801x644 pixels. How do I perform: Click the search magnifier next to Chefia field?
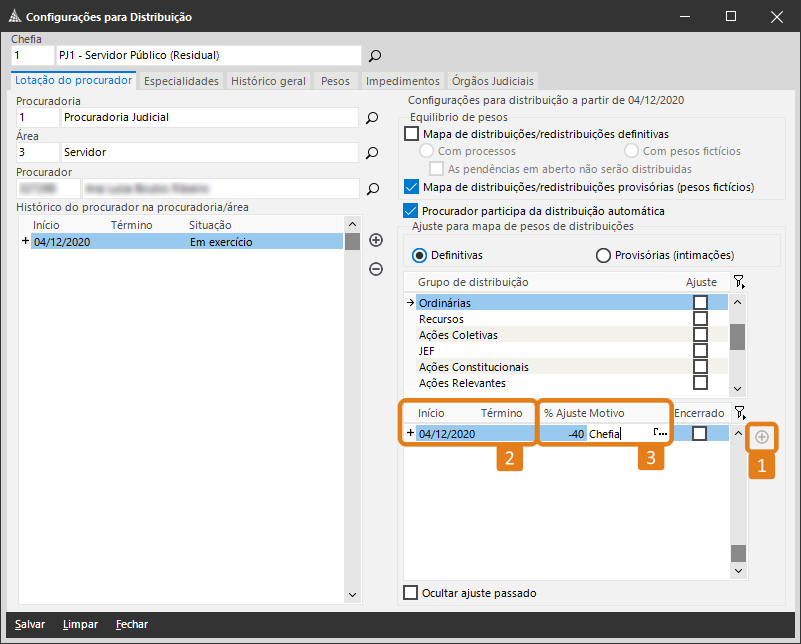(375, 56)
